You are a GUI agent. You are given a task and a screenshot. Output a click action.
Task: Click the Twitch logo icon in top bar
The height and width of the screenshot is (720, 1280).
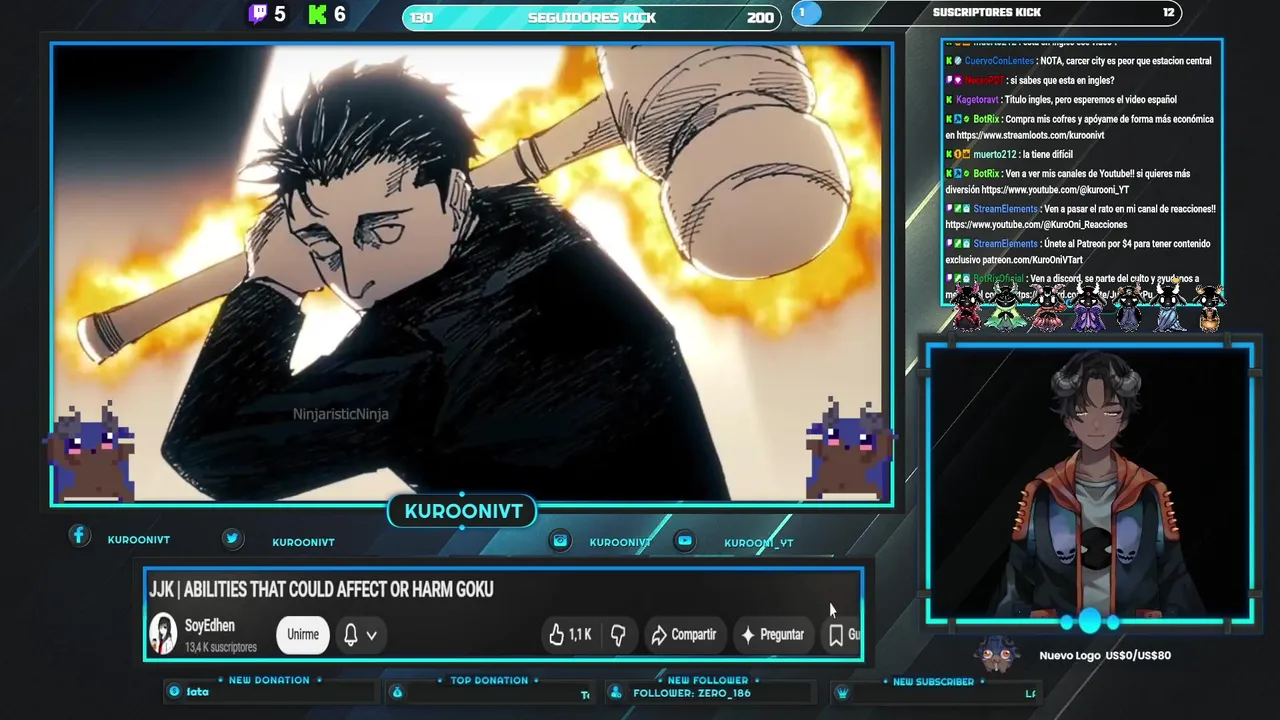click(258, 14)
